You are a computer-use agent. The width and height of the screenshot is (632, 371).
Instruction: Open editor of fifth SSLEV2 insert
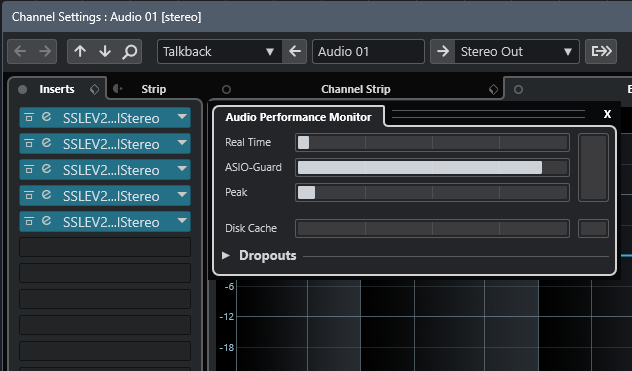point(47,221)
